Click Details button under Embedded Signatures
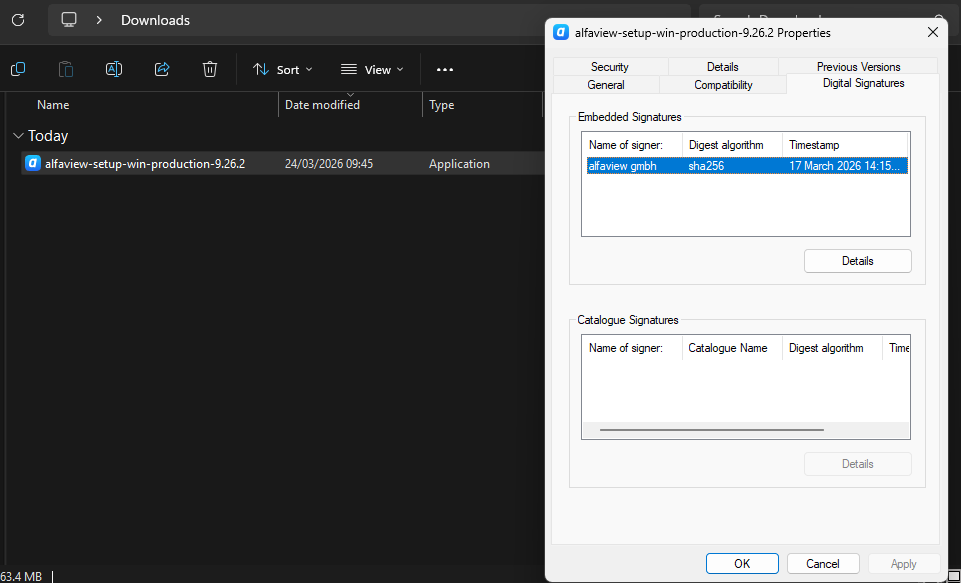 tap(857, 261)
